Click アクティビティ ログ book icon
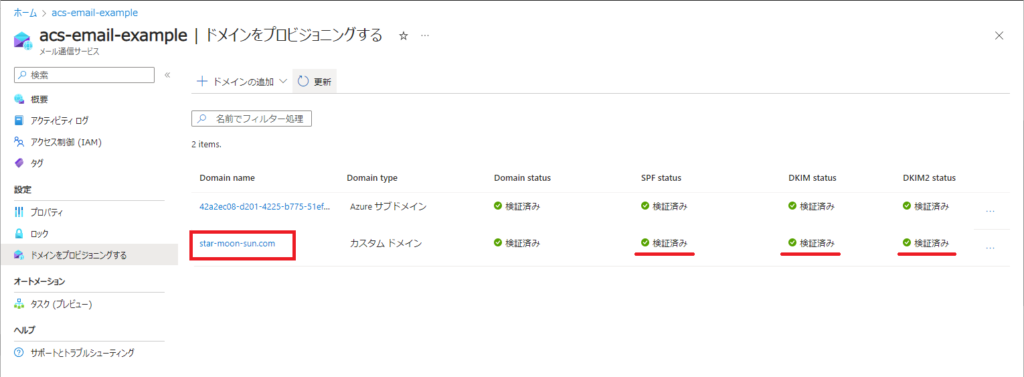This screenshot has height=377, width=1024. (x=19, y=120)
